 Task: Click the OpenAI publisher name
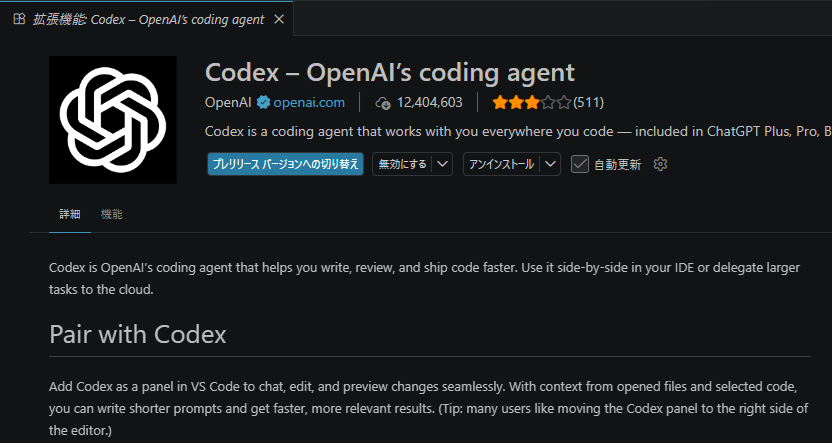[x=228, y=102]
